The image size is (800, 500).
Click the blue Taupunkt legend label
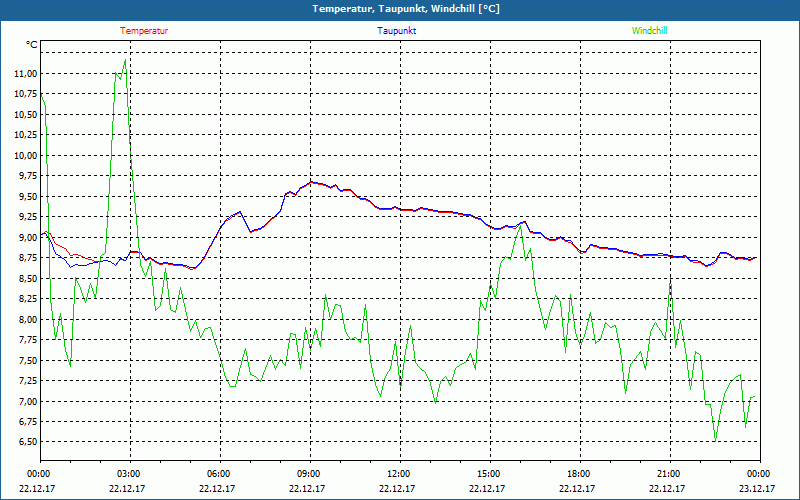pyautogui.click(x=397, y=31)
